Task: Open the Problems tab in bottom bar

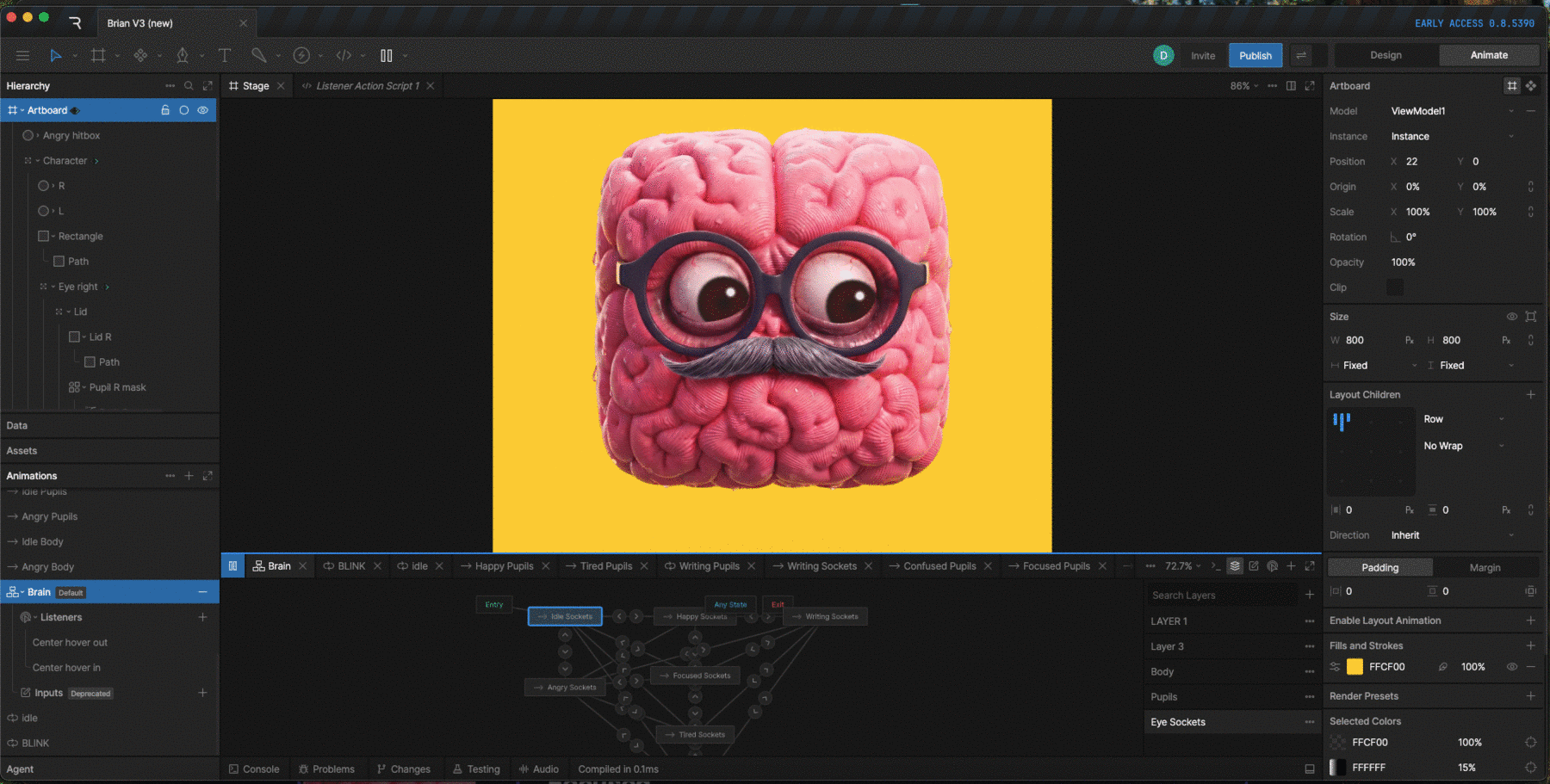Action: pos(326,769)
